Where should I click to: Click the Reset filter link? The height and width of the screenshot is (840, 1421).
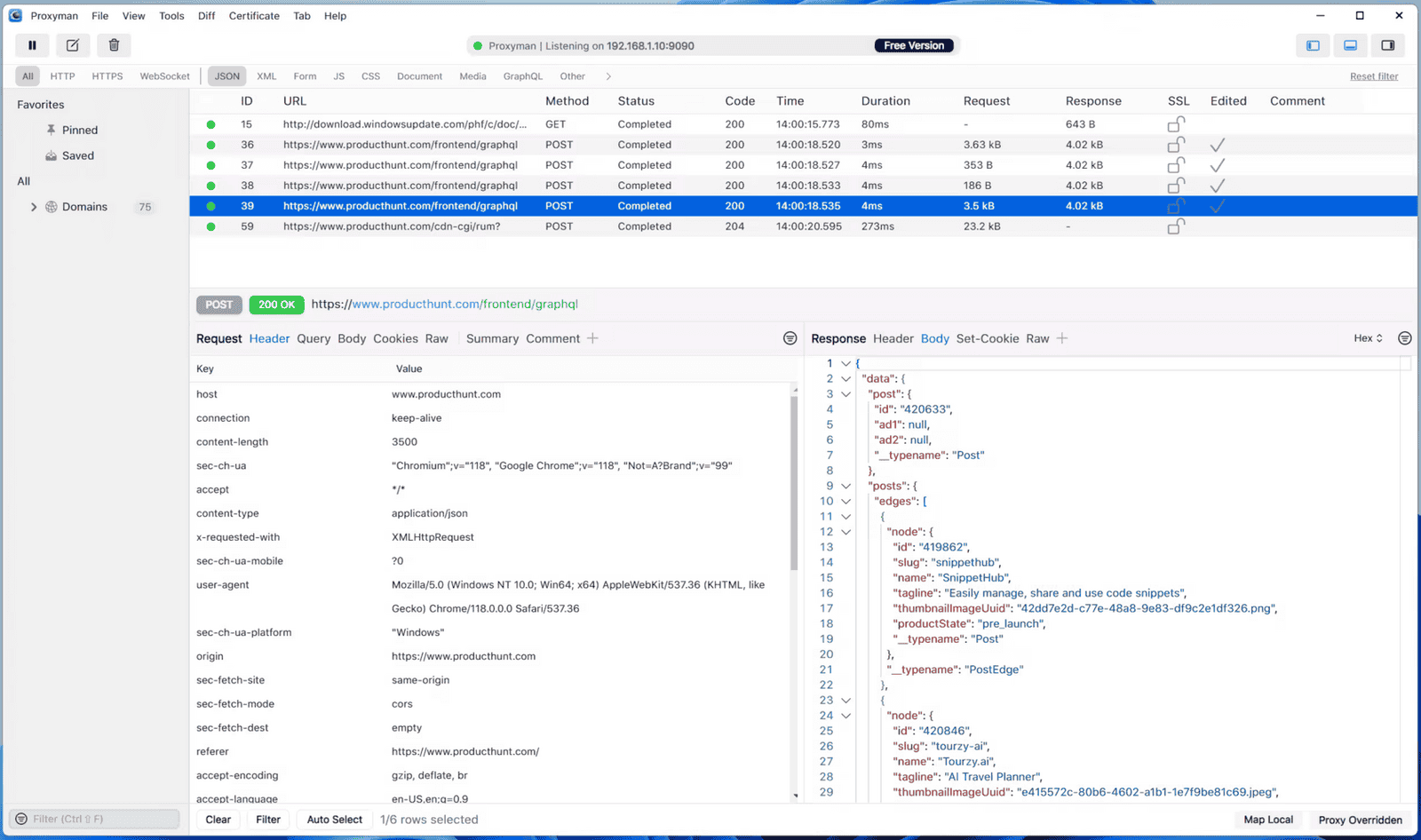[1373, 76]
